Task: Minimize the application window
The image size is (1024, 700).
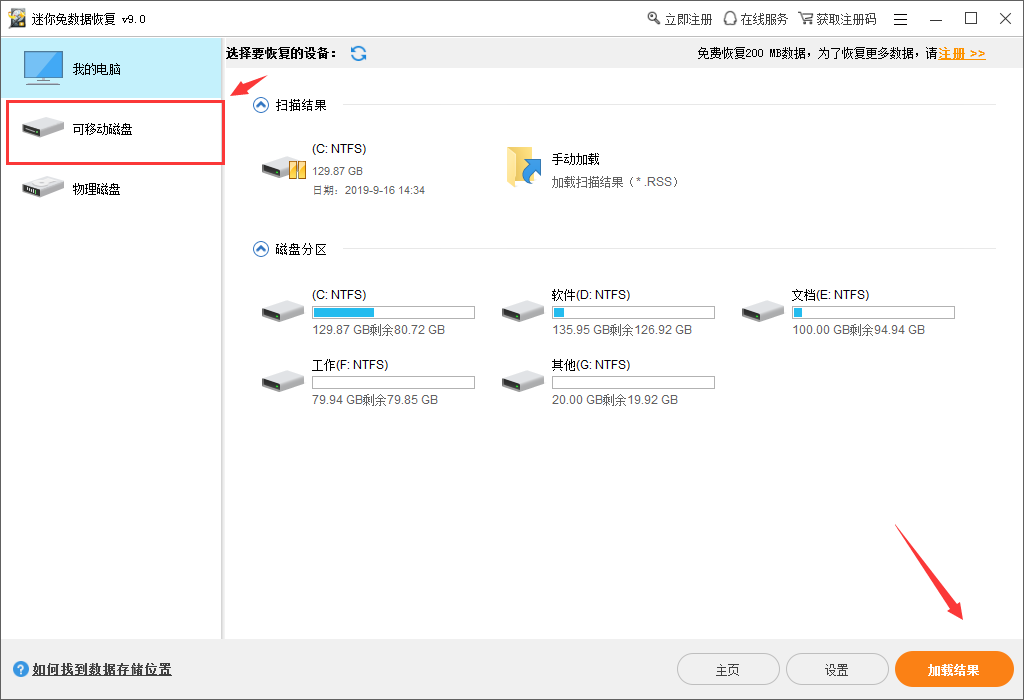Action: pos(936,20)
